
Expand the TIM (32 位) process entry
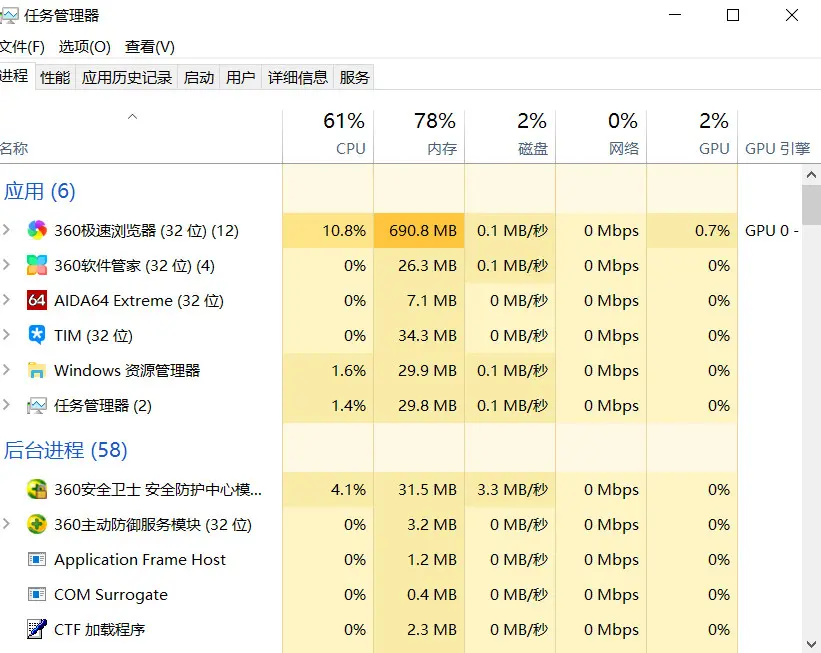click(6, 335)
